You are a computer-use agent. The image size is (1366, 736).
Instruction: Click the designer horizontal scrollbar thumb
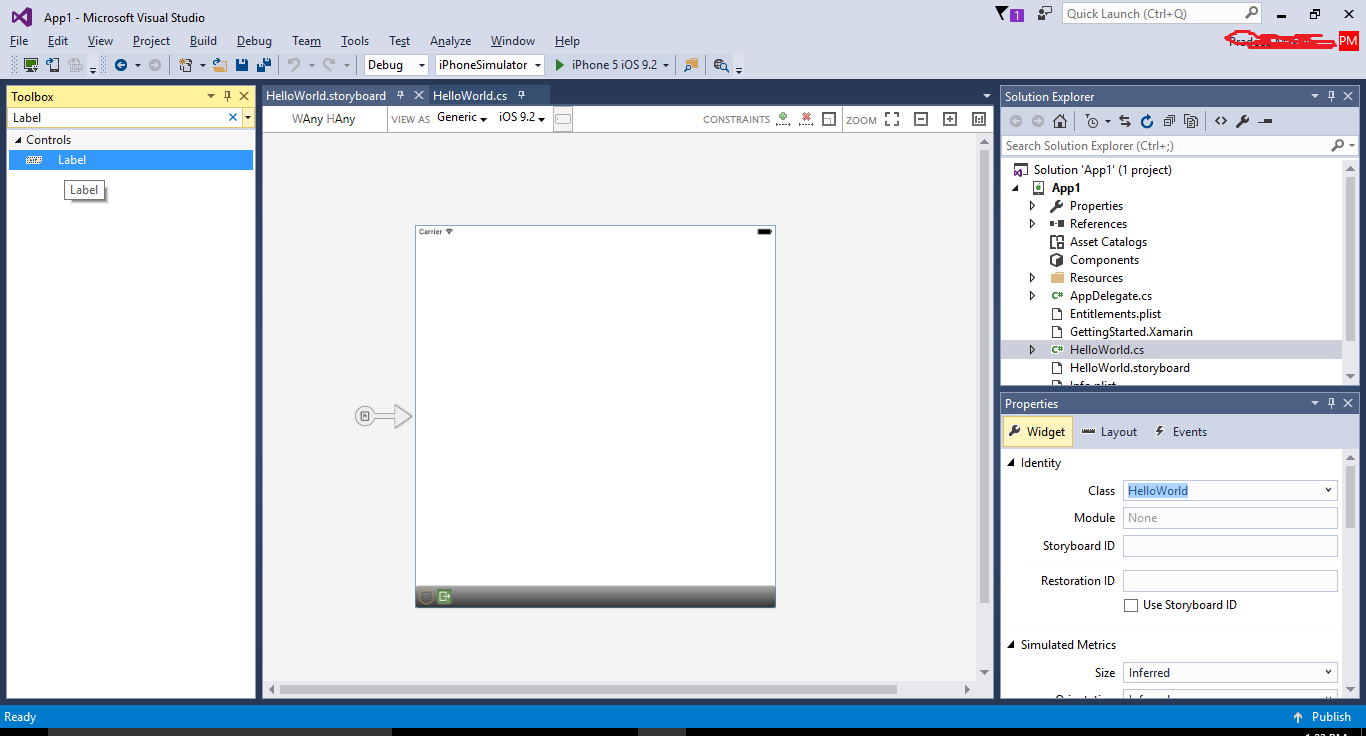point(588,689)
